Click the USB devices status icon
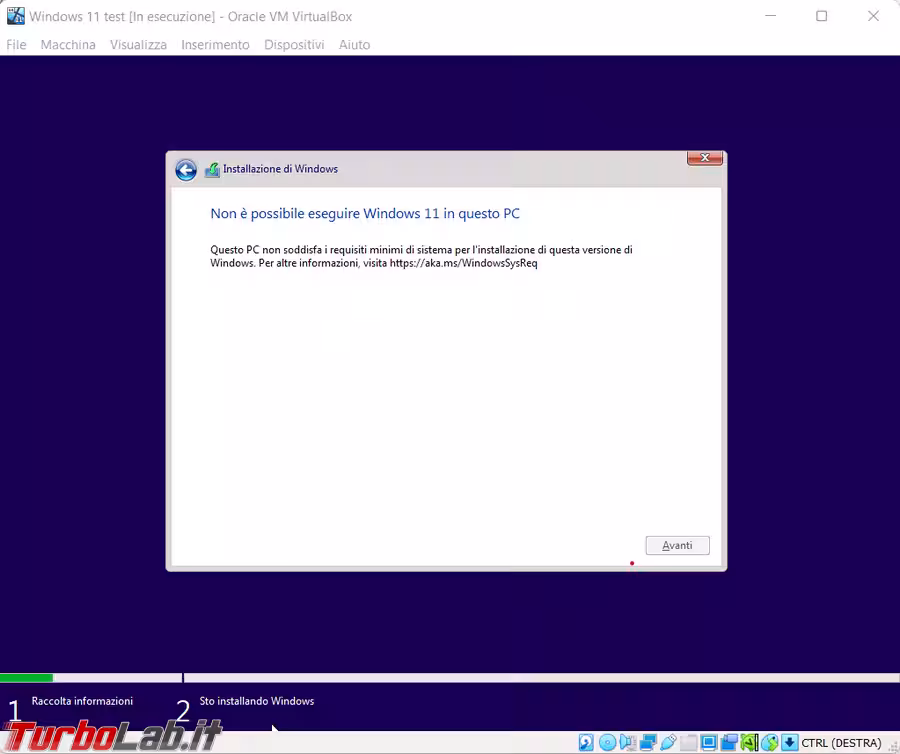This screenshot has height=754, width=900. [x=668, y=743]
